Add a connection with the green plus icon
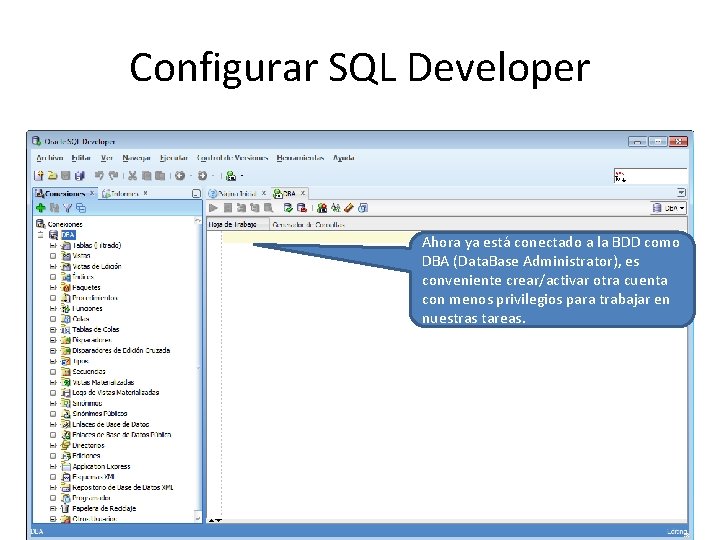 pyautogui.click(x=40, y=208)
